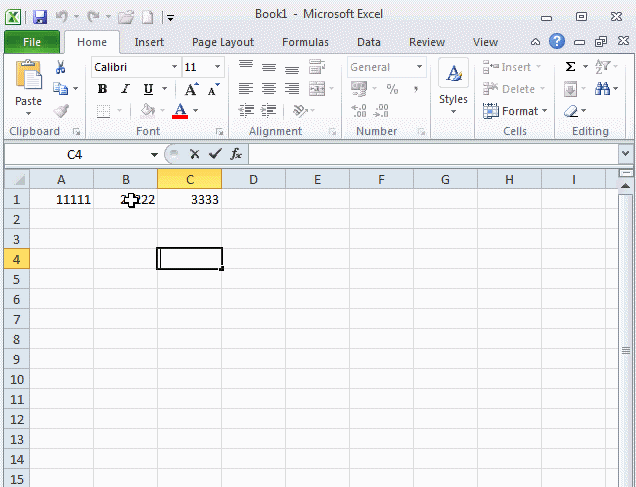Click the AutoSum sigma icon

pyautogui.click(x=570, y=67)
